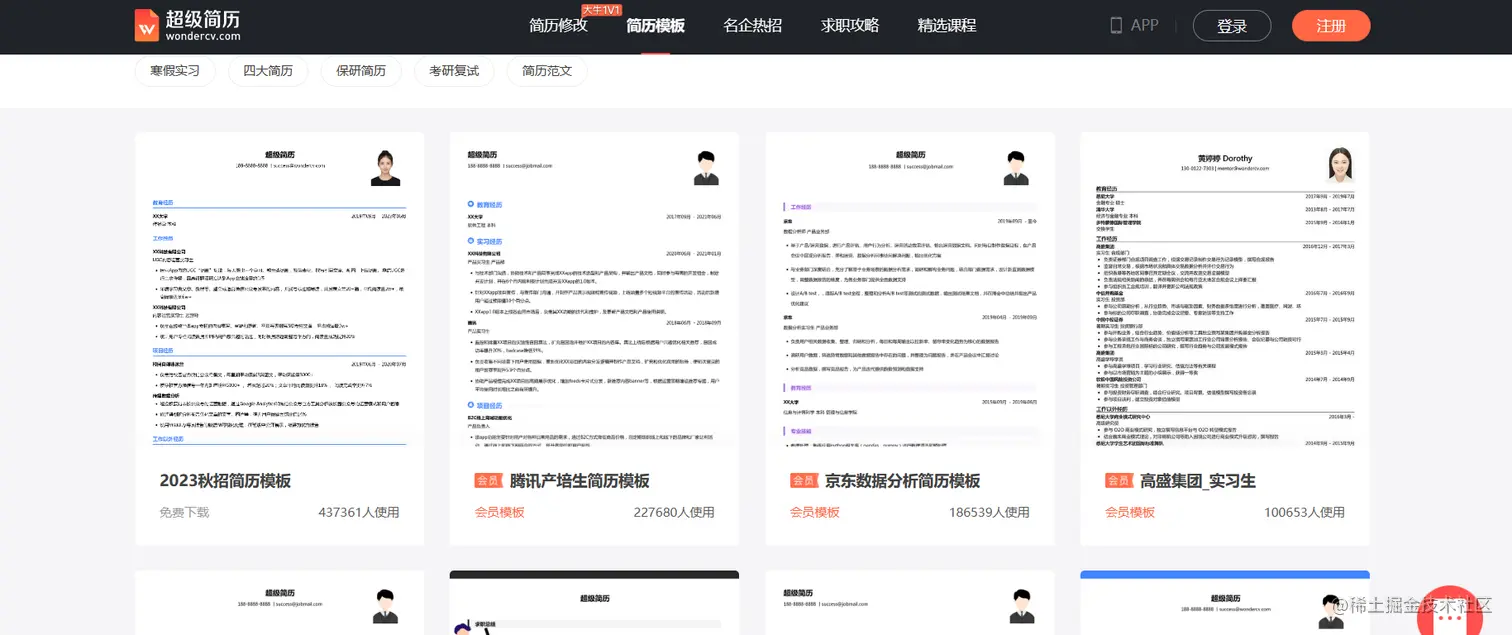This screenshot has width=1512, height=635.
Task: Select the 简历模板 navigation tab
Action: 655,26
